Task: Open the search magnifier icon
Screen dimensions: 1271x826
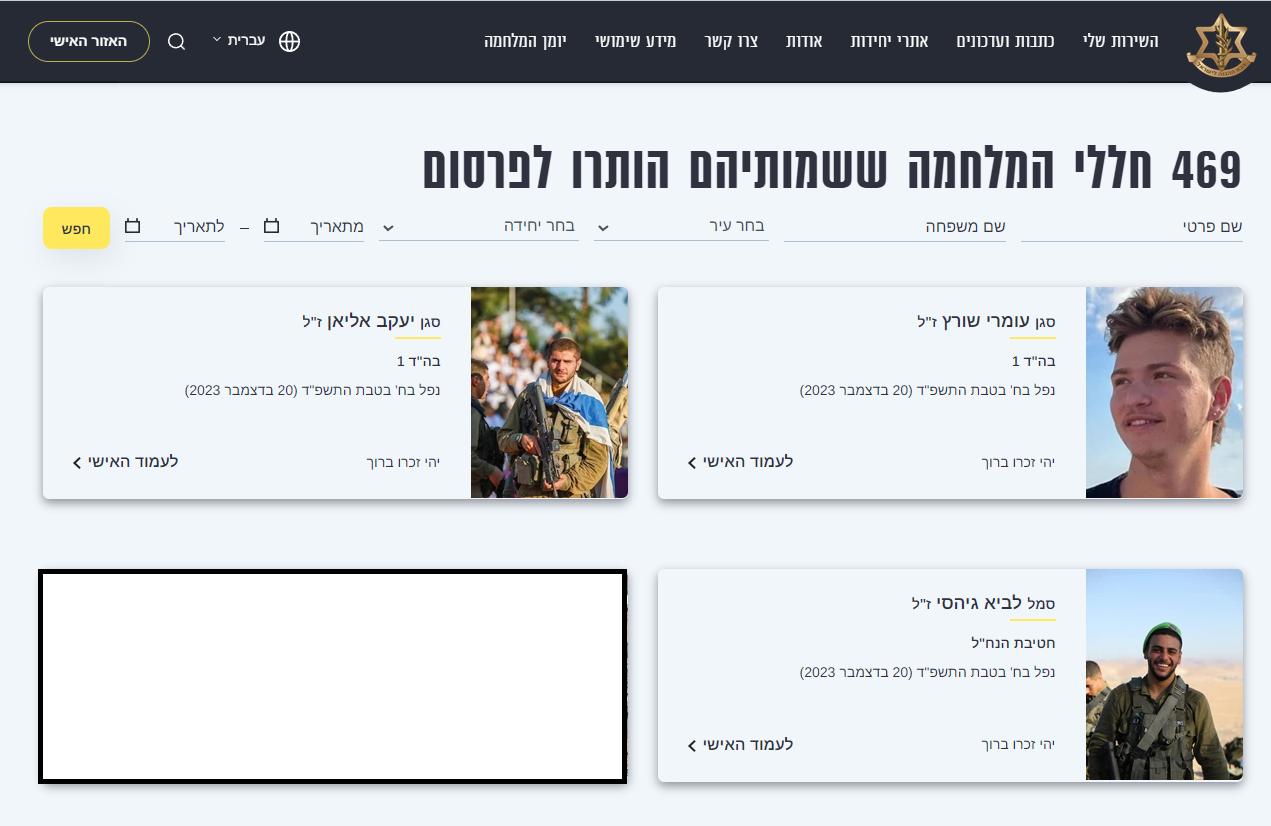Action: [x=176, y=42]
